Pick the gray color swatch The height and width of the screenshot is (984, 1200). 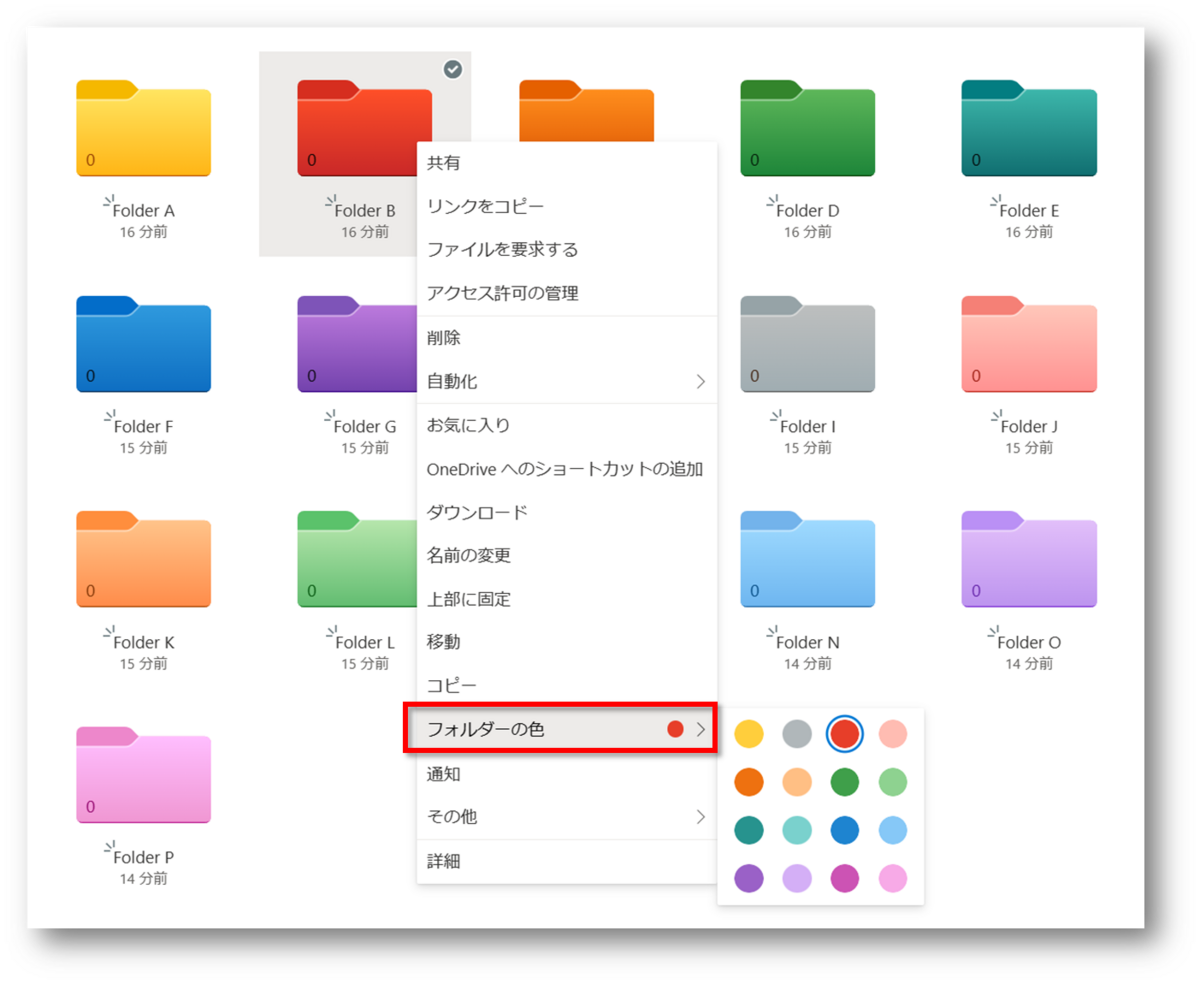tap(797, 734)
